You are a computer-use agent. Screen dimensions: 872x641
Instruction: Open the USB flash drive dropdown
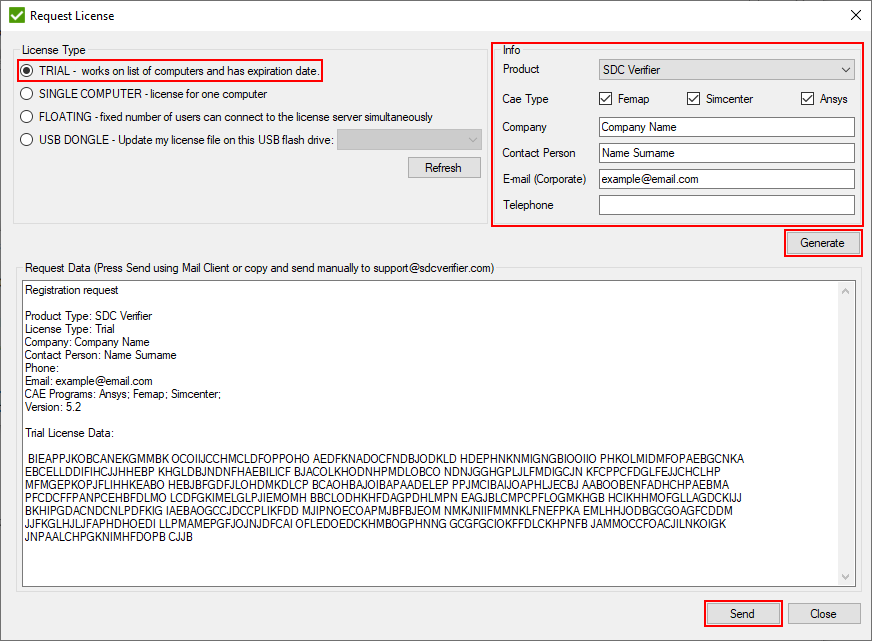409,140
